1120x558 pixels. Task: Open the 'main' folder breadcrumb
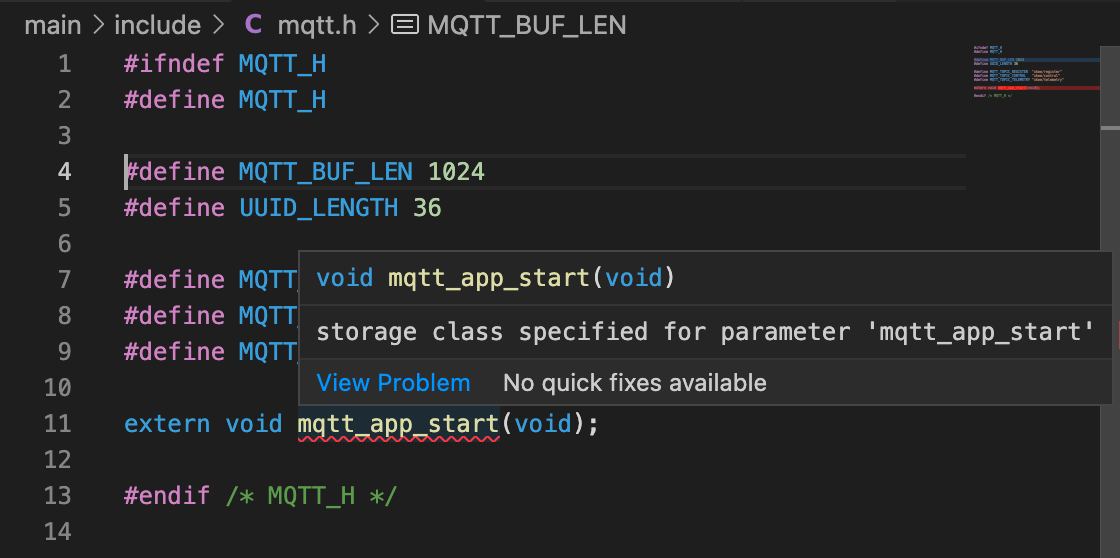tap(52, 25)
